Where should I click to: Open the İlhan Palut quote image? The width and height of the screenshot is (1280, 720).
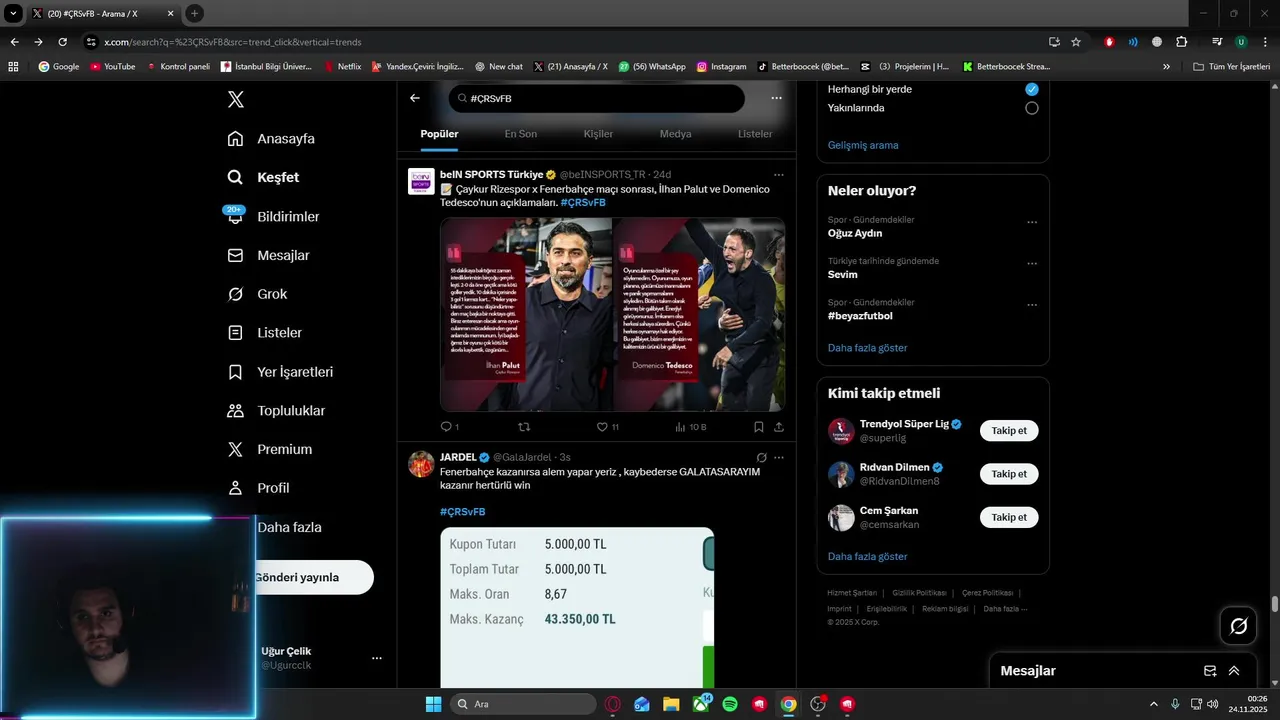point(526,315)
